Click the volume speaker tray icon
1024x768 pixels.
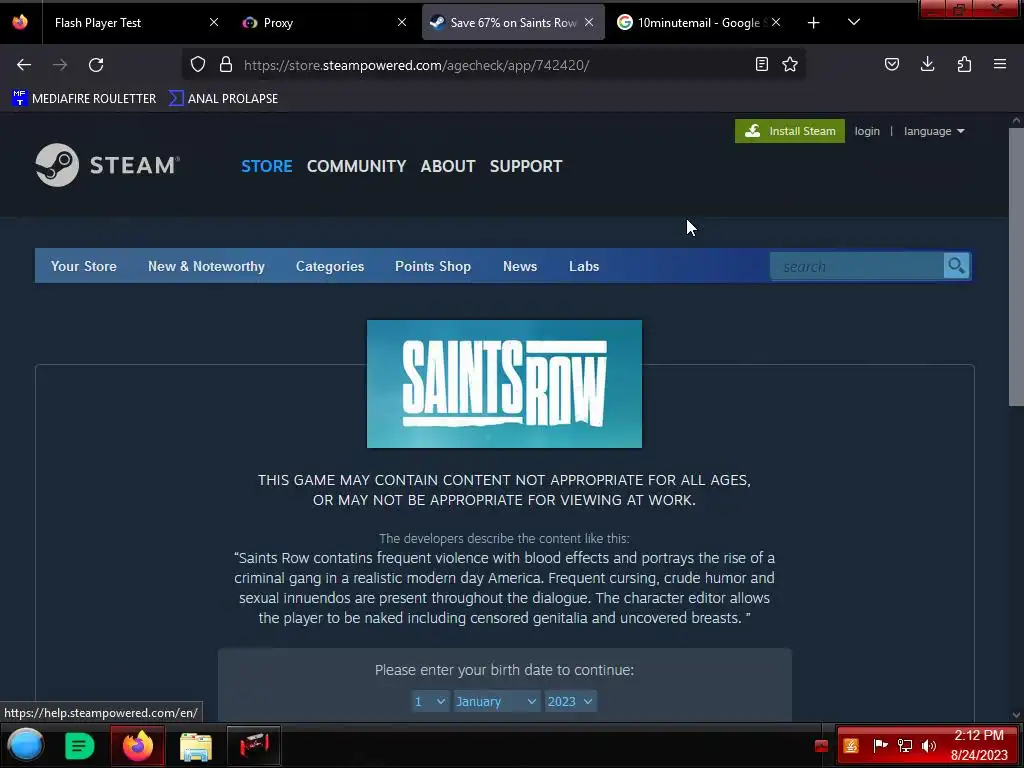(x=929, y=746)
